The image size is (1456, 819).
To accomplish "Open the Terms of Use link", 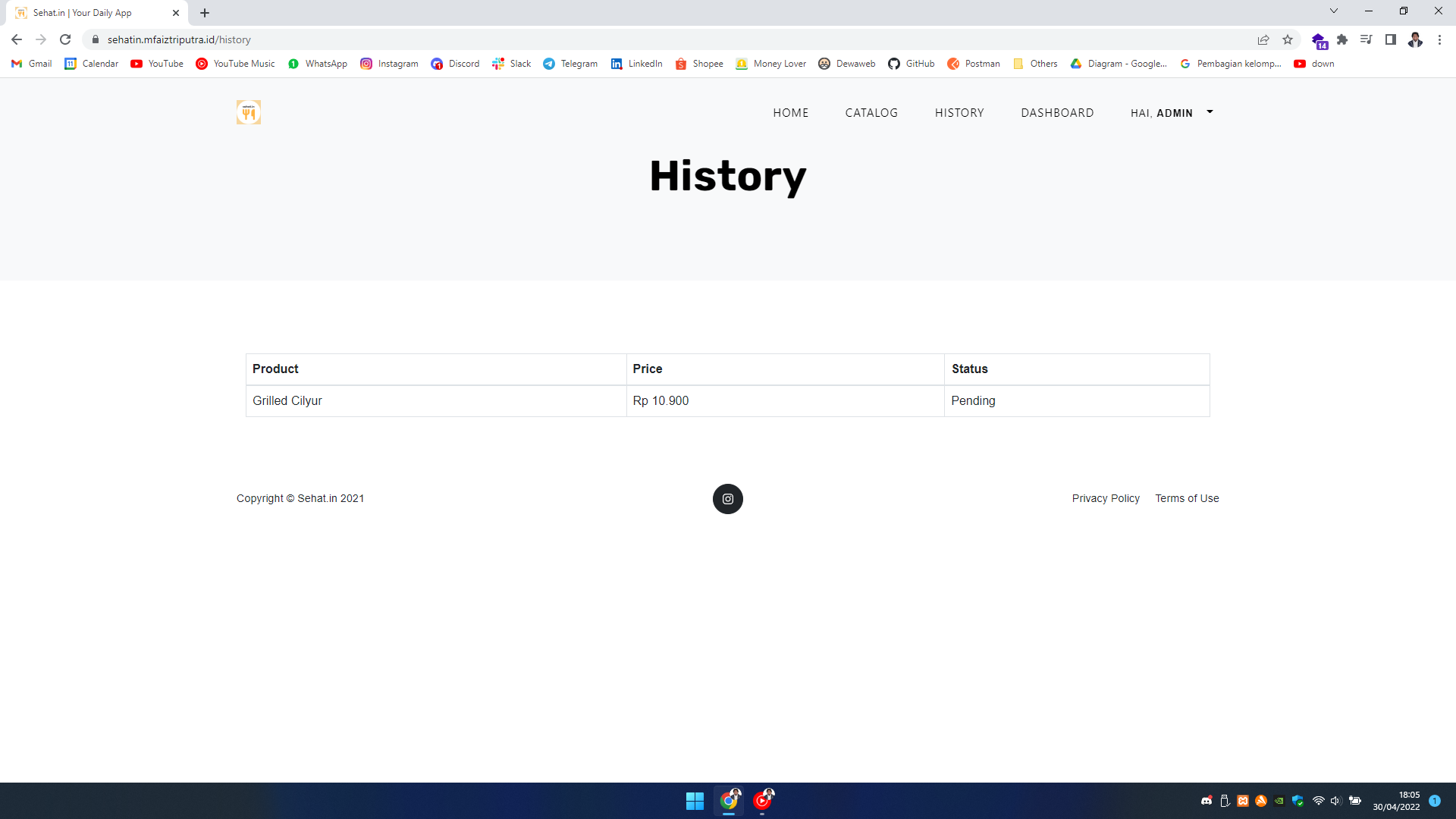I will pyautogui.click(x=1187, y=498).
